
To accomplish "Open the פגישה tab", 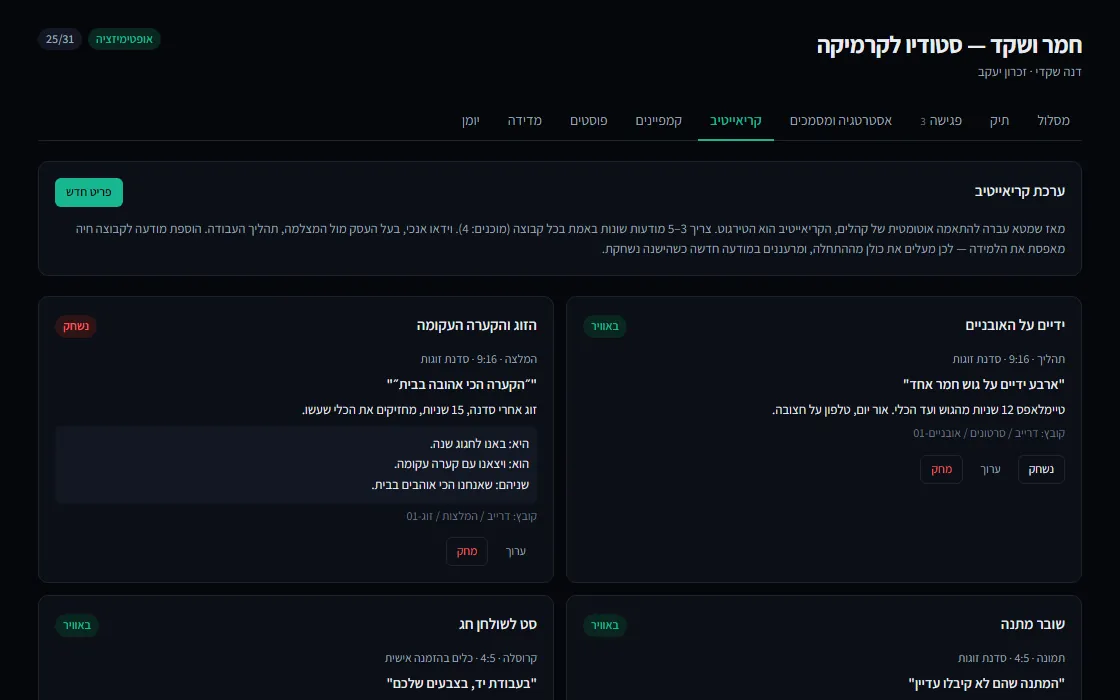I will pyautogui.click(x=941, y=121).
